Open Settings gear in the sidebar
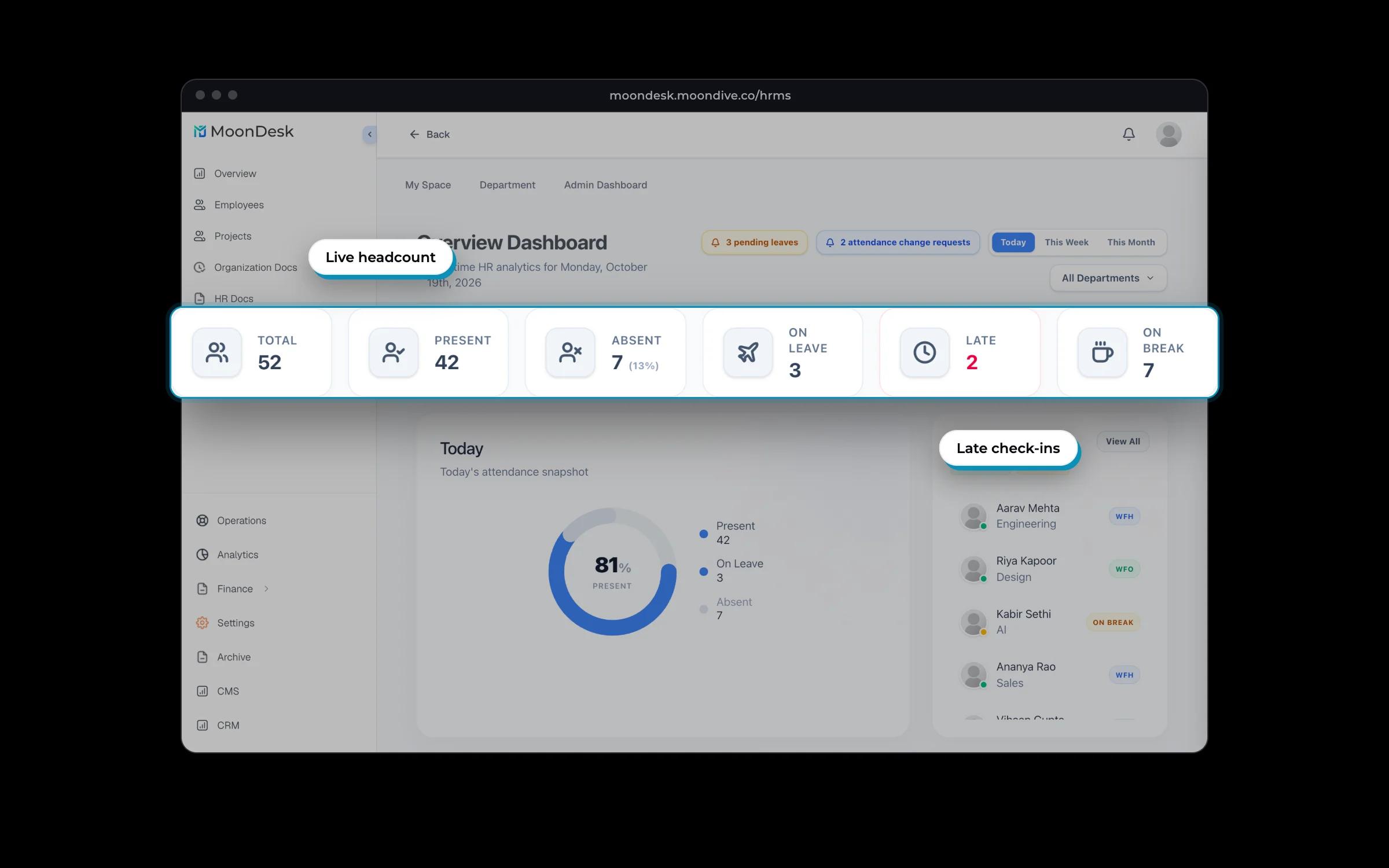The image size is (1389, 868). [x=202, y=623]
